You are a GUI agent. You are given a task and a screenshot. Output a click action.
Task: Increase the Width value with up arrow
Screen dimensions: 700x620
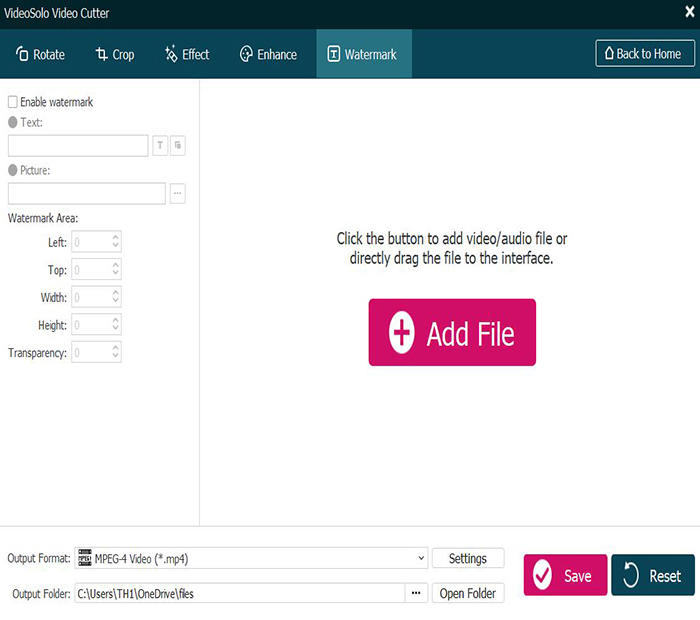tap(116, 292)
